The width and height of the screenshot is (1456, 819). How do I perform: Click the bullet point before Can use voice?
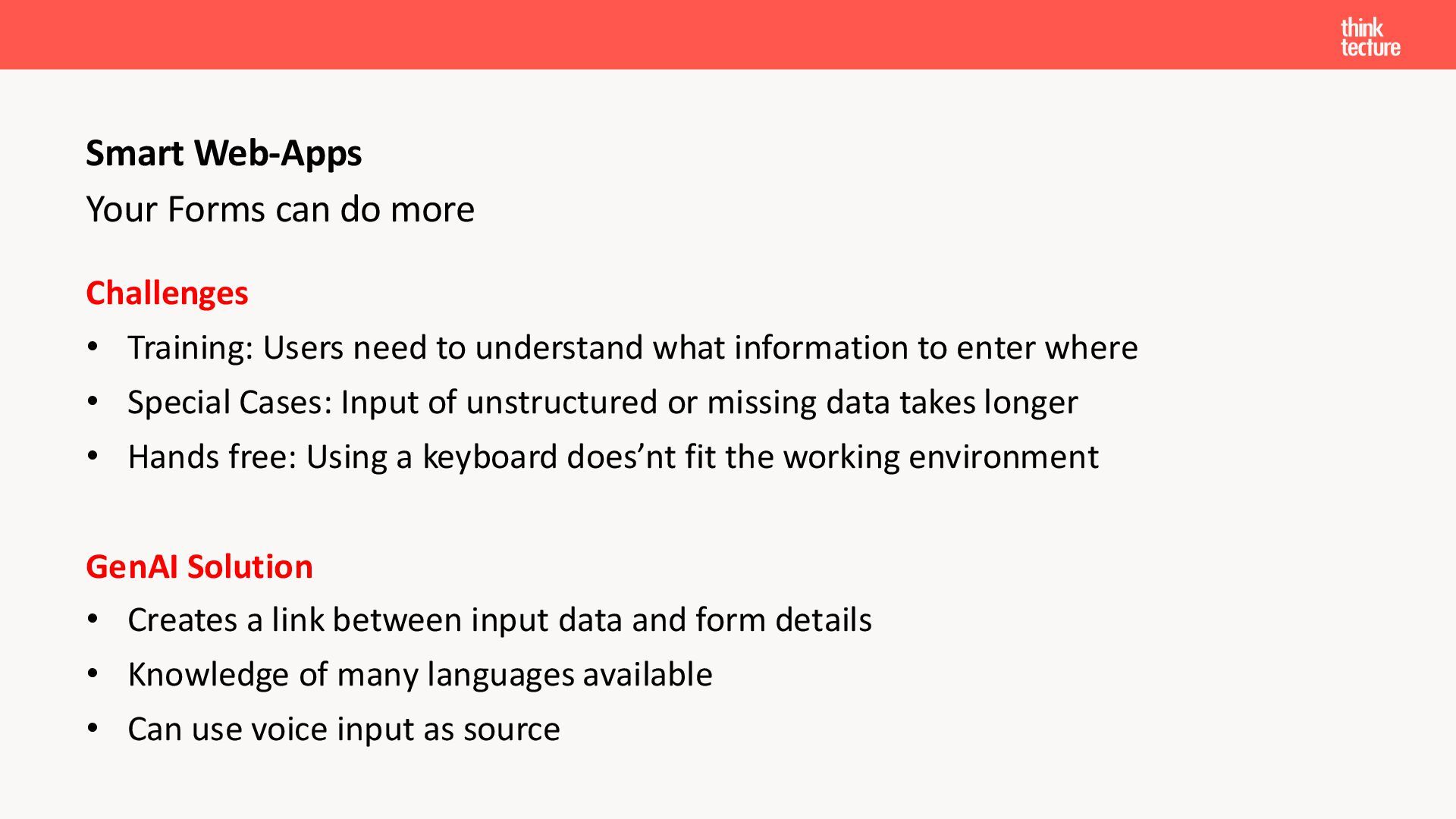(93, 729)
